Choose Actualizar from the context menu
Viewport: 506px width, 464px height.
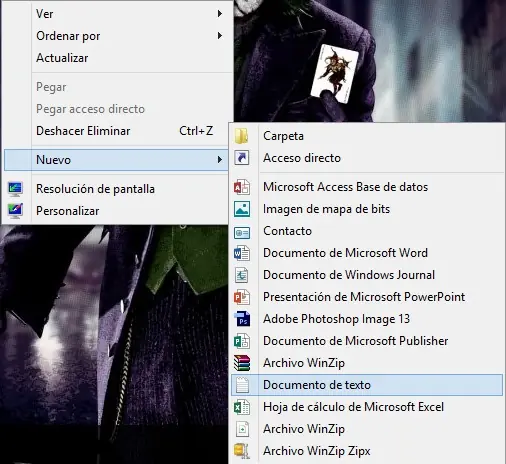pyautogui.click(x=62, y=58)
